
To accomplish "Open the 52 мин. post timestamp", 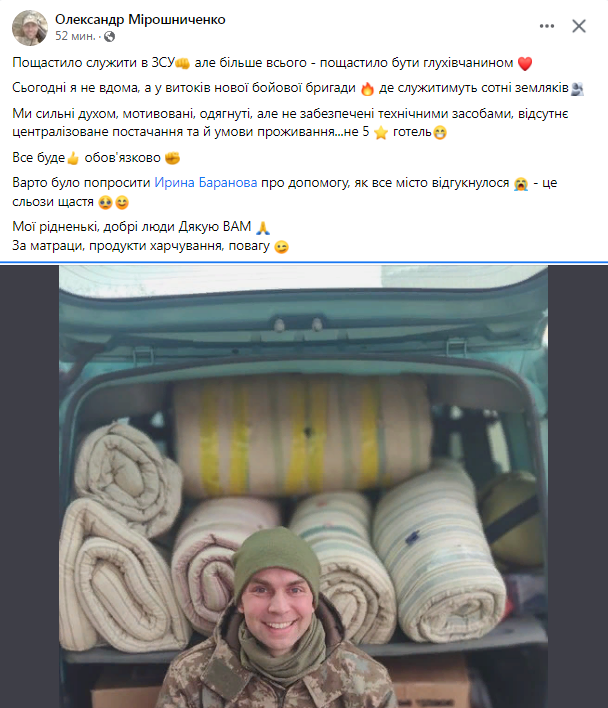I will pyautogui.click(x=75, y=36).
